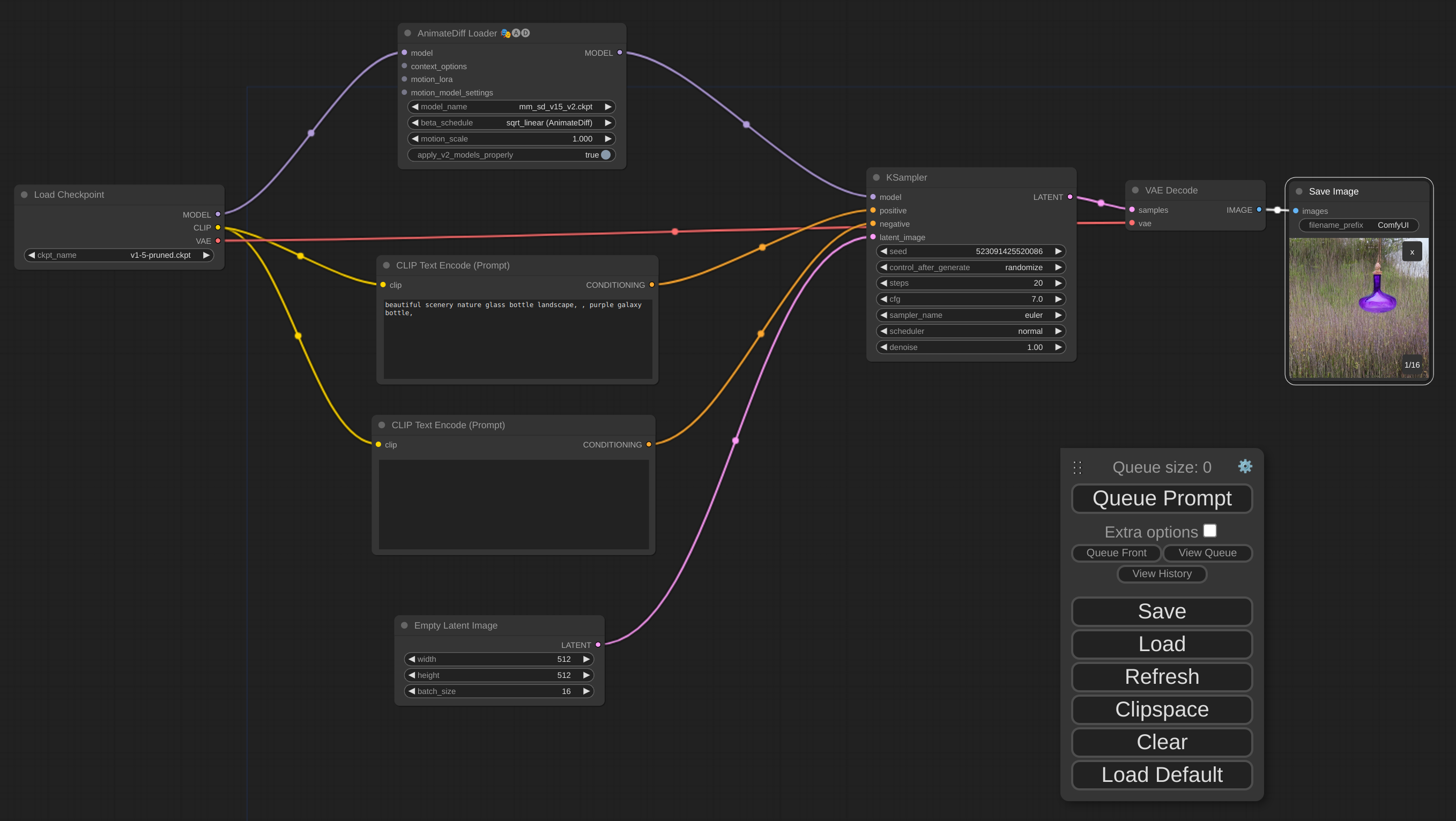Image resolution: width=1456 pixels, height=821 pixels.
Task: Click the collapse dot on the Load Checkpoint node
Action: point(24,194)
